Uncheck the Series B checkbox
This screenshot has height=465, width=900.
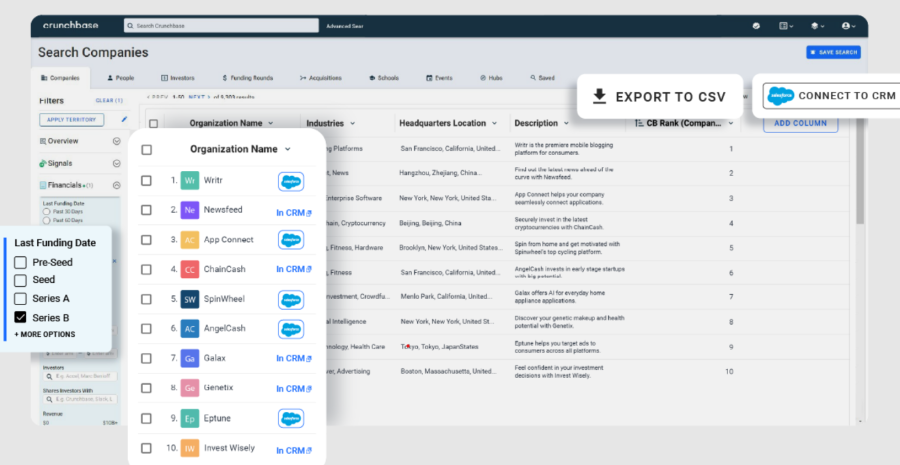[20, 318]
